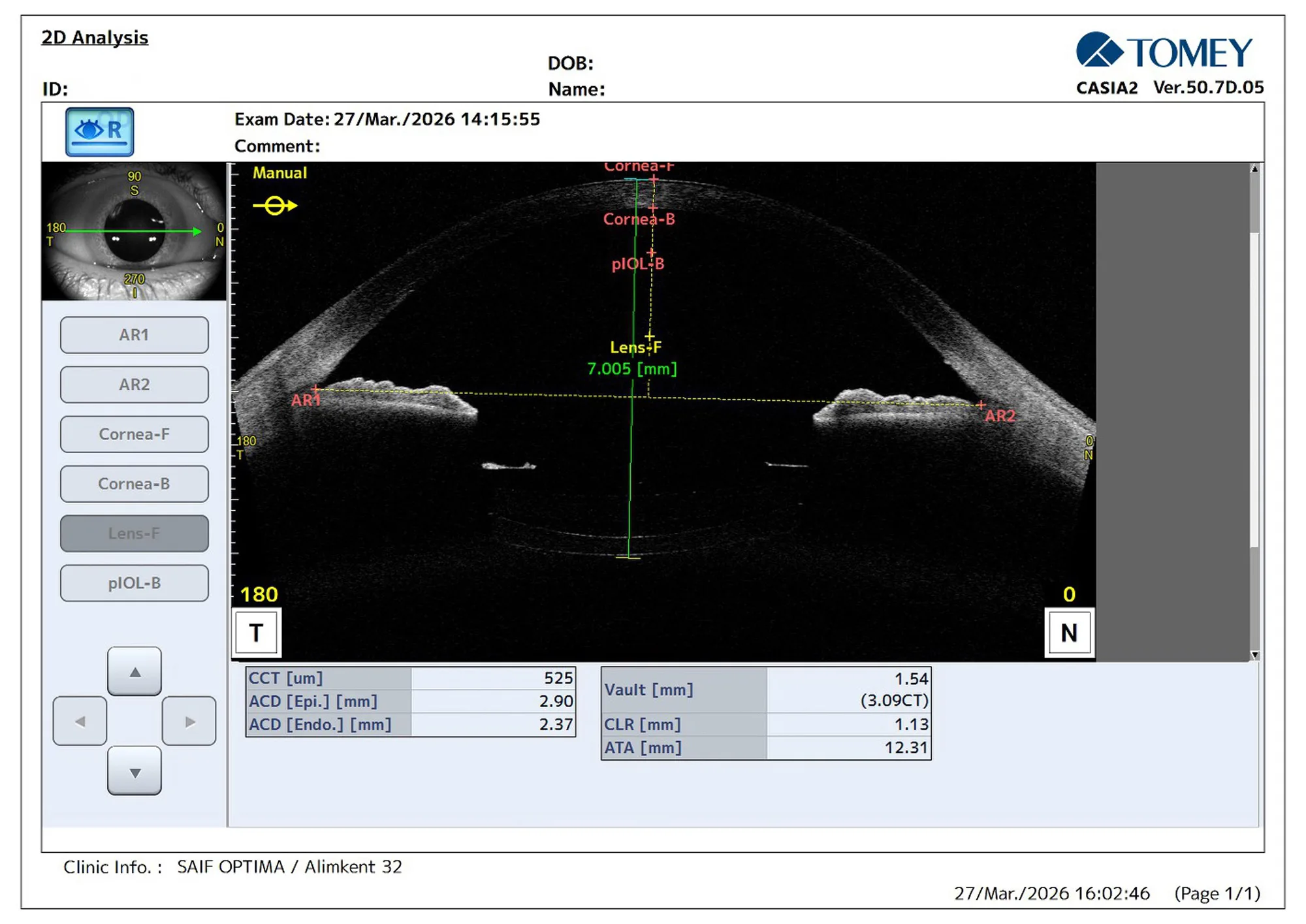Click the AR2 marker on the scan
1306x924 pixels.
click(981, 406)
